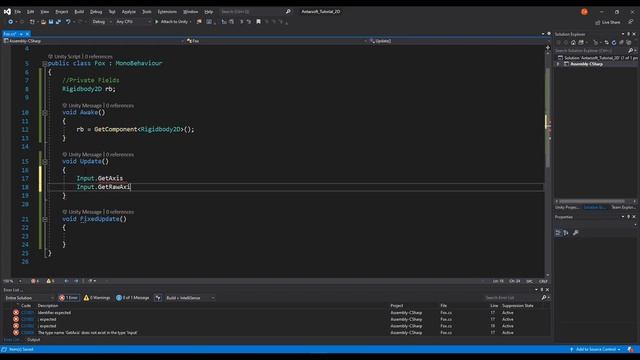Click the Solution Explorer search magnifier icon
640x360 pixels.
tap(630, 51)
